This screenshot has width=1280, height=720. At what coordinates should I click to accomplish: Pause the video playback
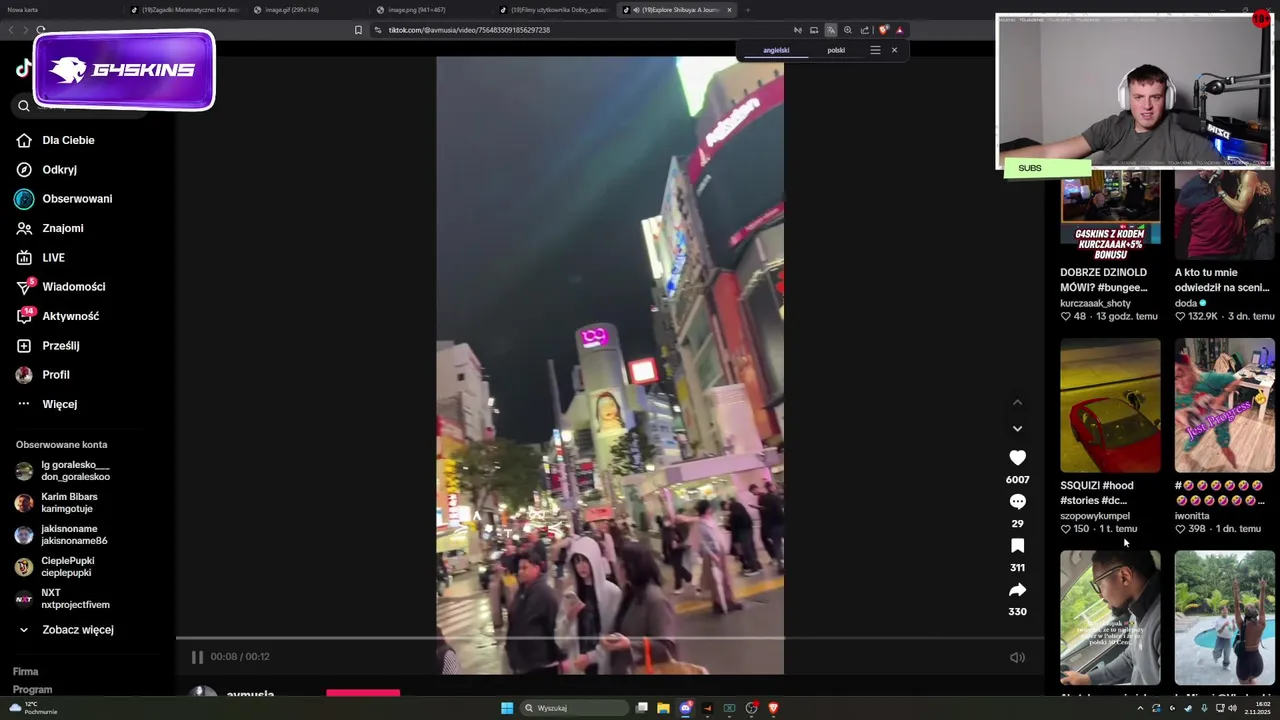[x=197, y=657]
